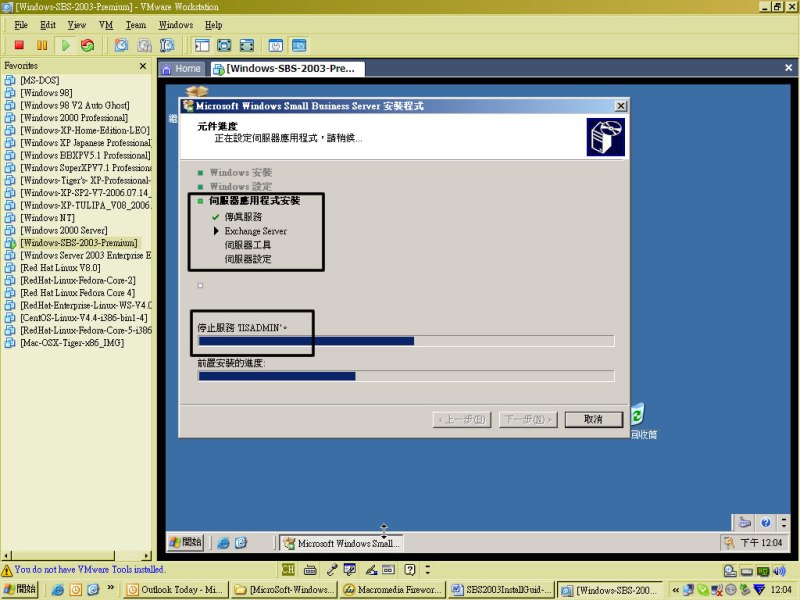Open the Help menu
The image size is (800, 600).
214,25
